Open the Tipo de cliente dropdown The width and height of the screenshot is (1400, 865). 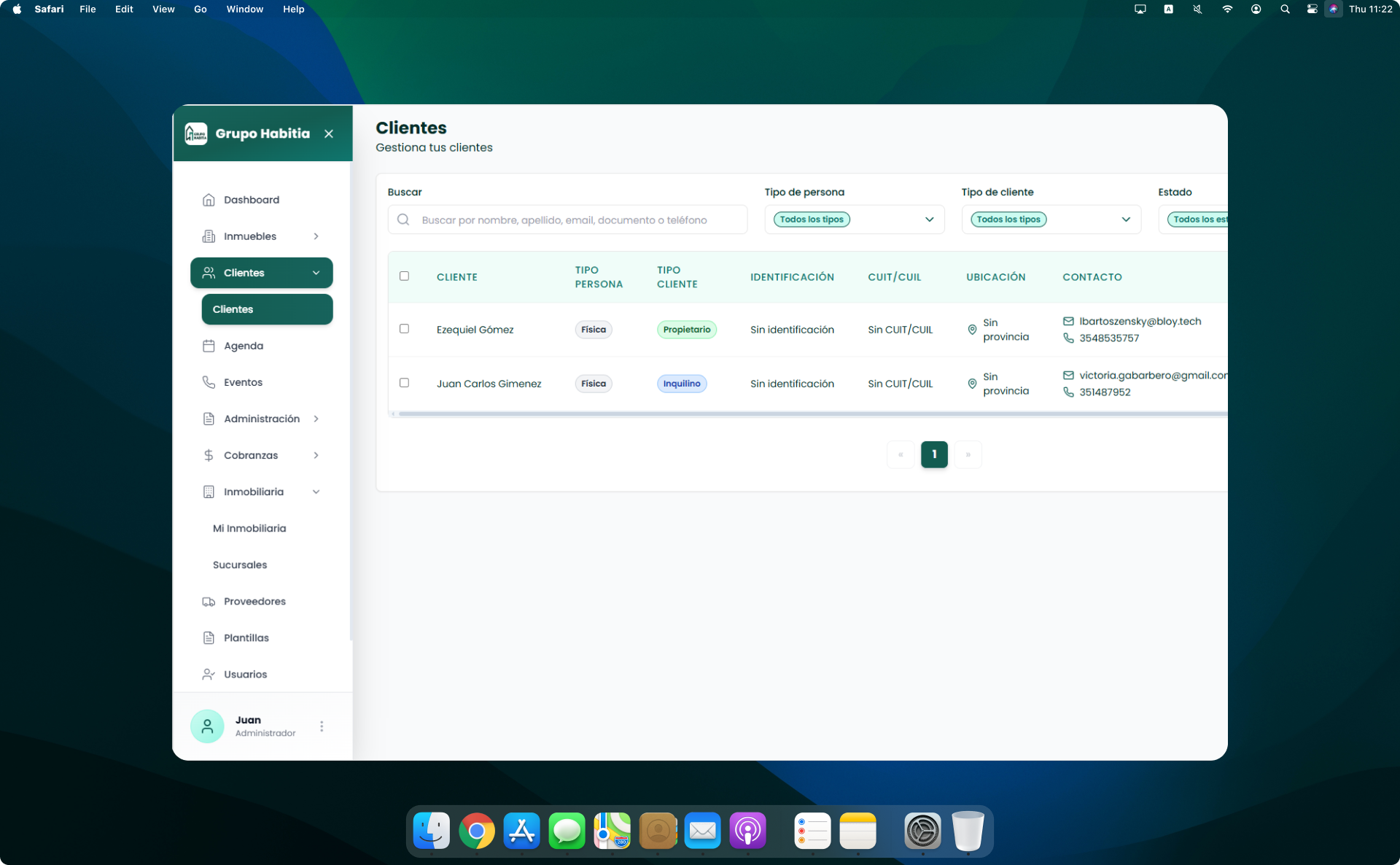1051,220
